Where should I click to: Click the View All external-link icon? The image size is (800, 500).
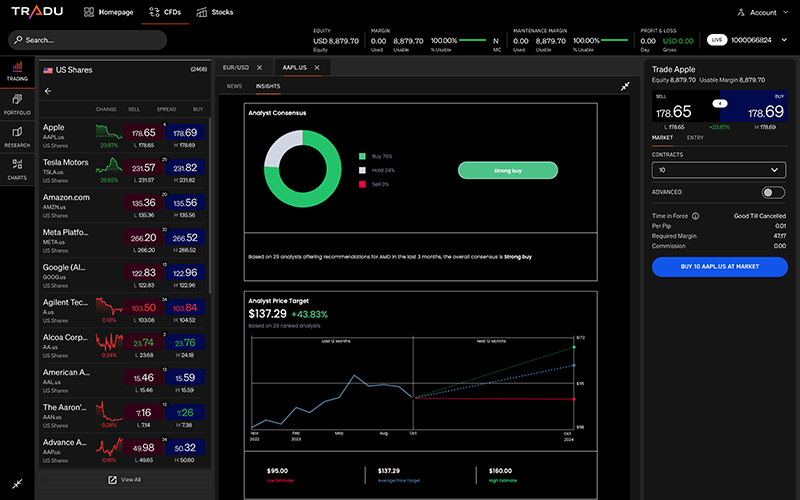pyautogui.click(x=112, y=480)
